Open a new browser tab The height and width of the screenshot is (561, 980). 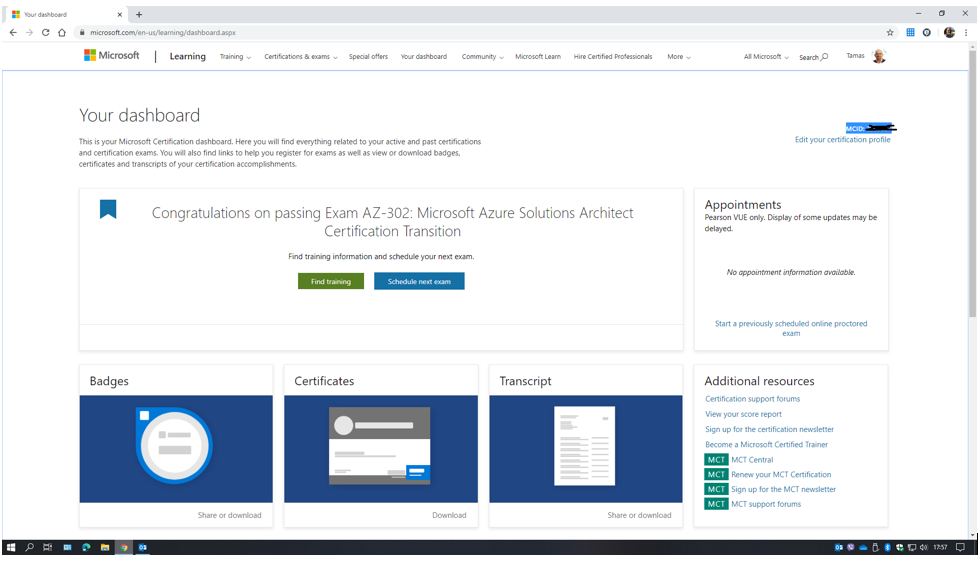click(x=139, y=14)
